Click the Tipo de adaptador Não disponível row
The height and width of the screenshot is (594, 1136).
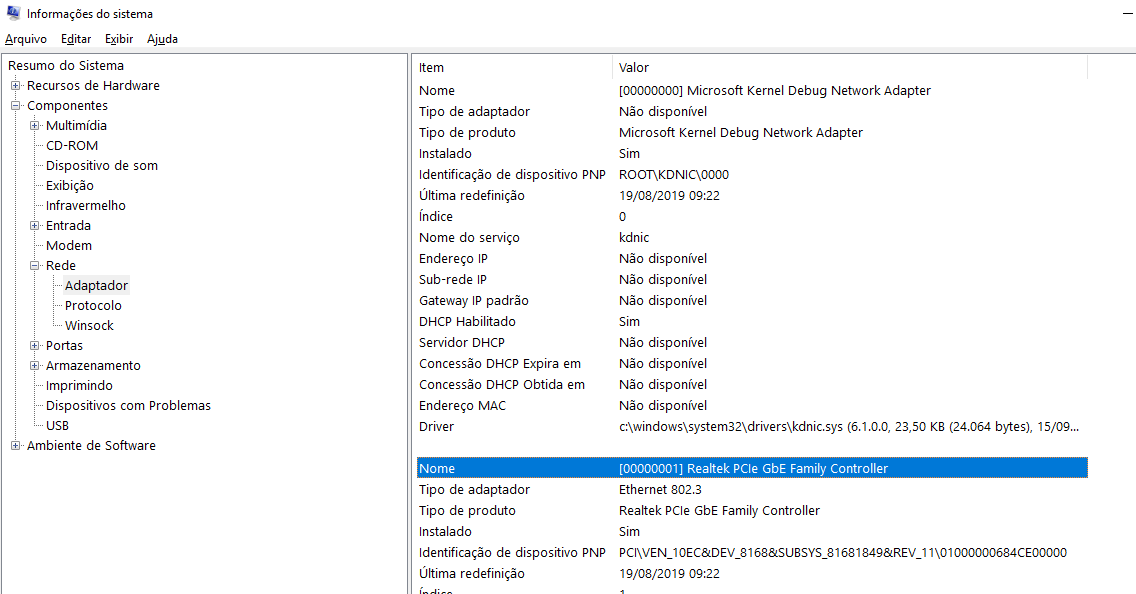752,112
